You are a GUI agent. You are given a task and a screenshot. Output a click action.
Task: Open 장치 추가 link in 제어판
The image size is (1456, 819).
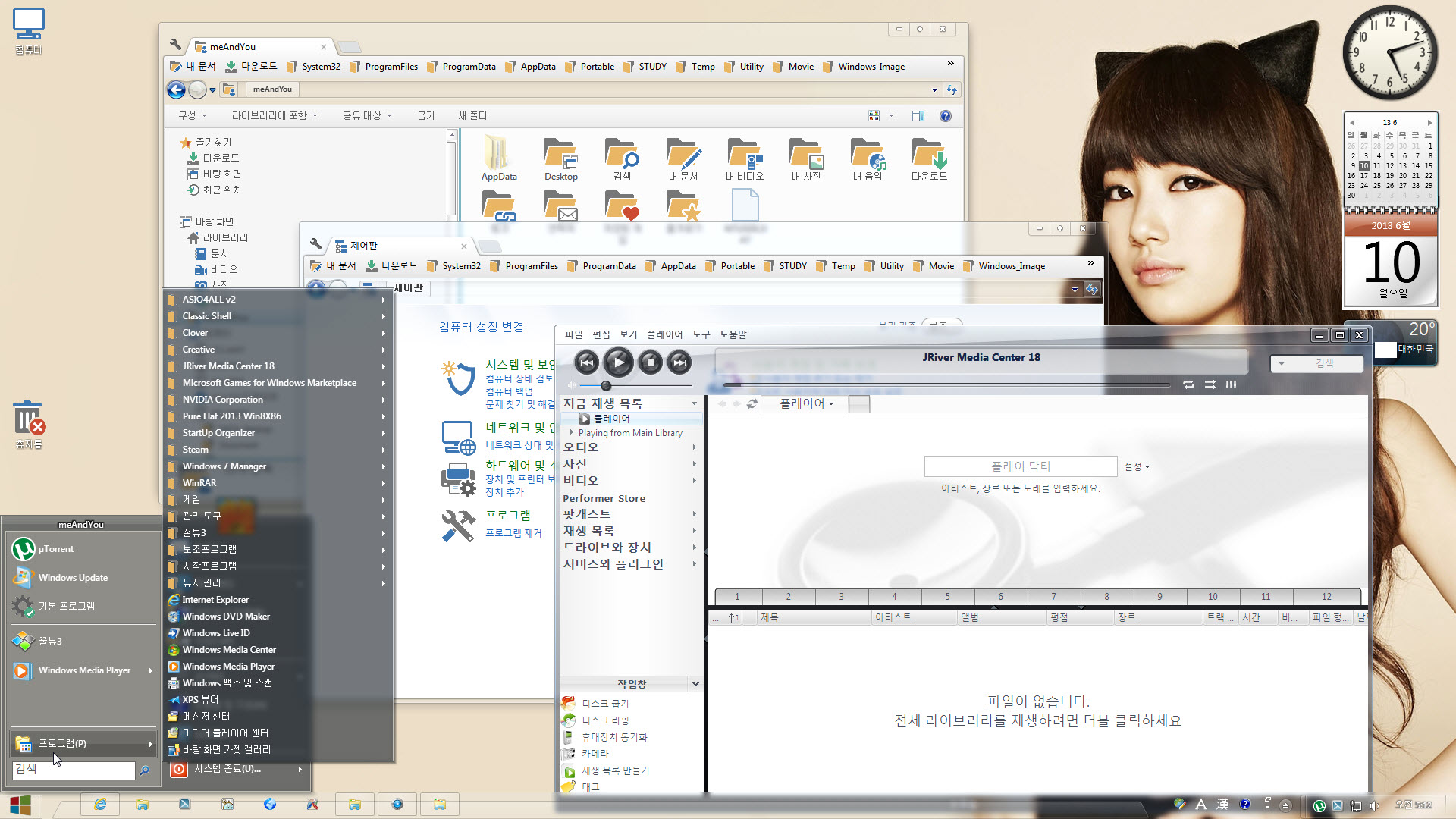[x=504, y=492]
